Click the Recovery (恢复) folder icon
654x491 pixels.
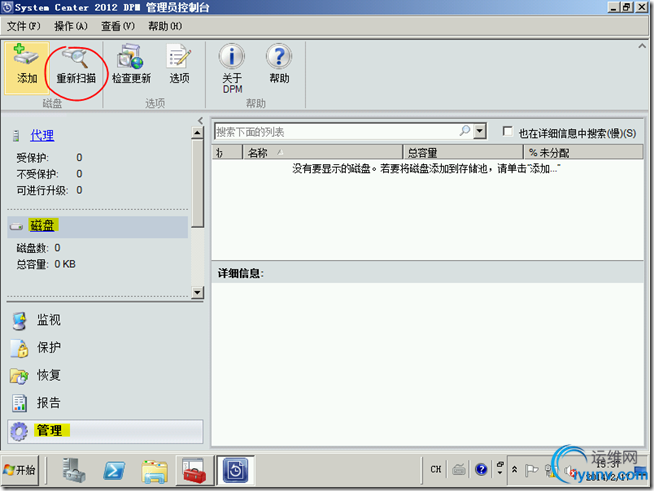[19, 376]
